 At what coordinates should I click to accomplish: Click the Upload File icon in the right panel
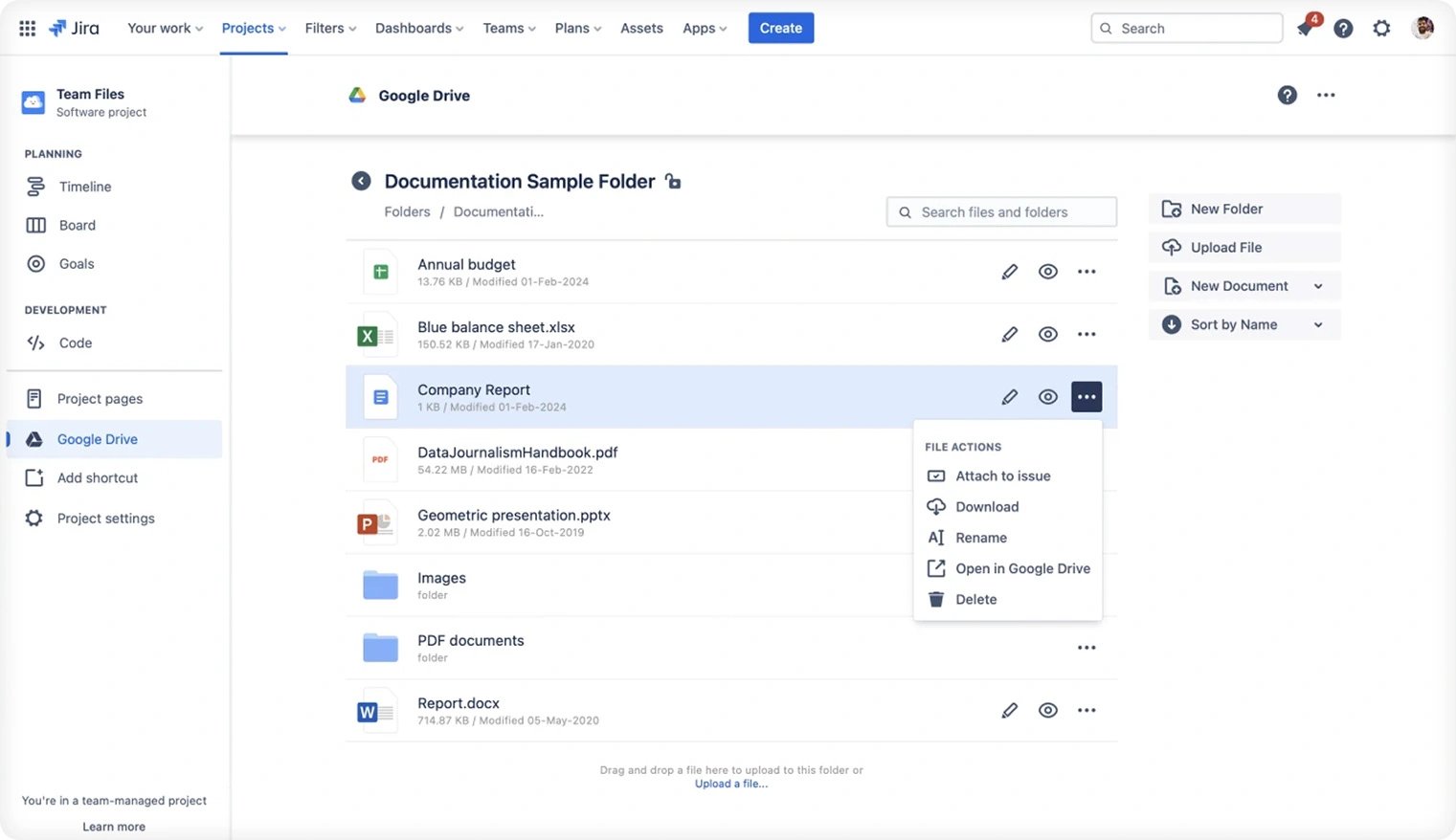(x=1171, y=247)
